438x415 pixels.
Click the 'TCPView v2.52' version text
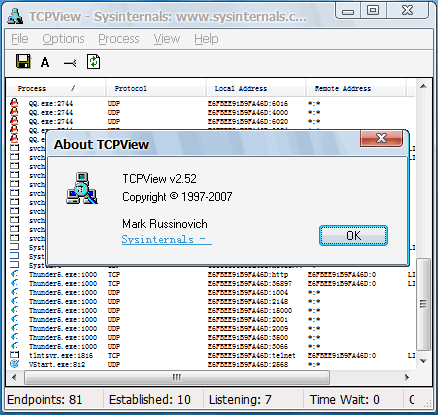click(159, 179)
